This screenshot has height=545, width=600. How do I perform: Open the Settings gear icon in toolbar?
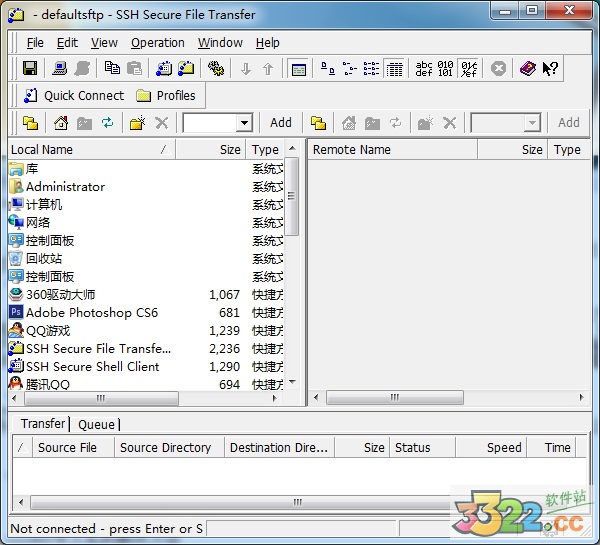click(x=216, y=69)
